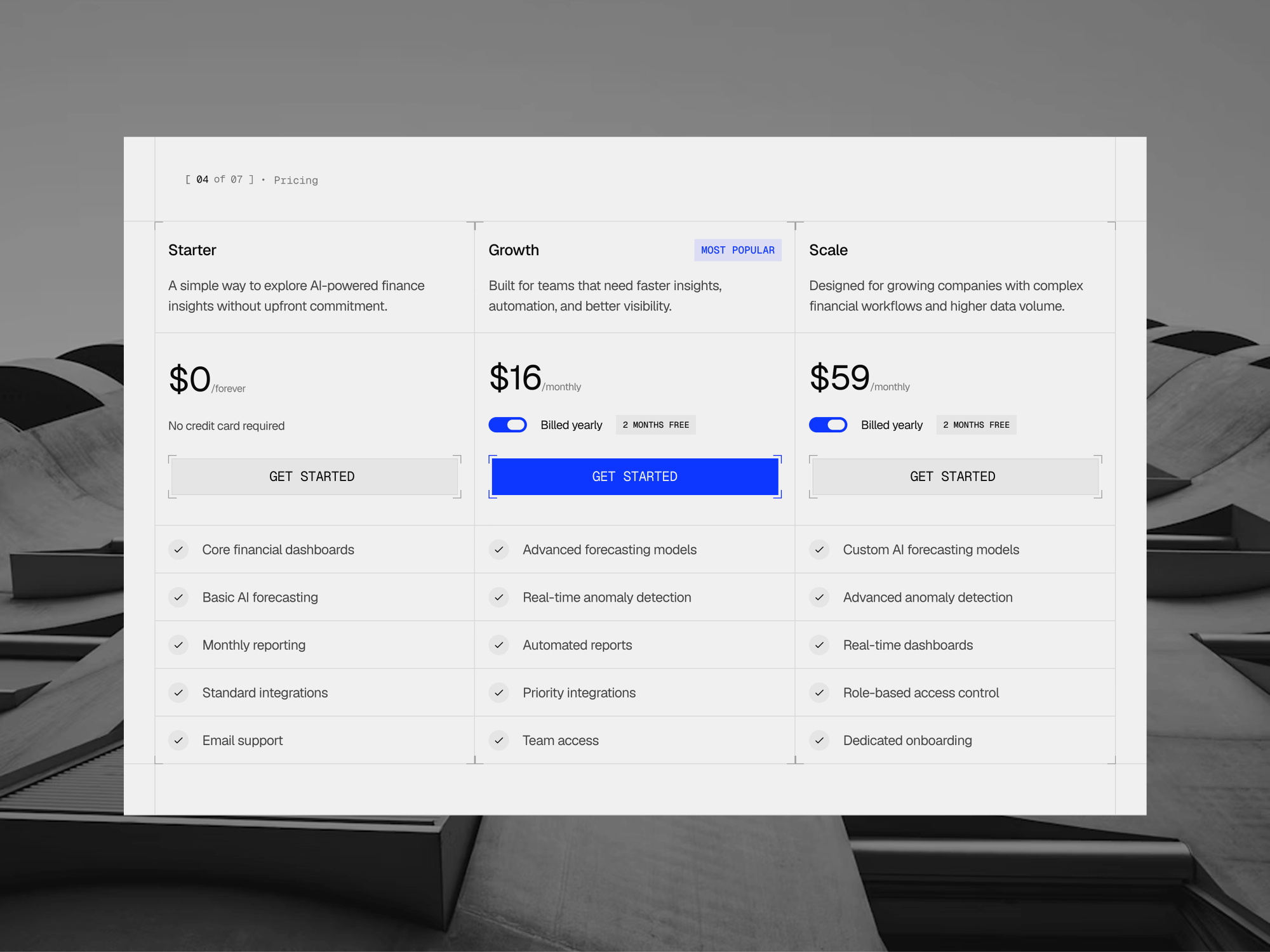Click Custom AI forecasting models feature text

(931, 550)
